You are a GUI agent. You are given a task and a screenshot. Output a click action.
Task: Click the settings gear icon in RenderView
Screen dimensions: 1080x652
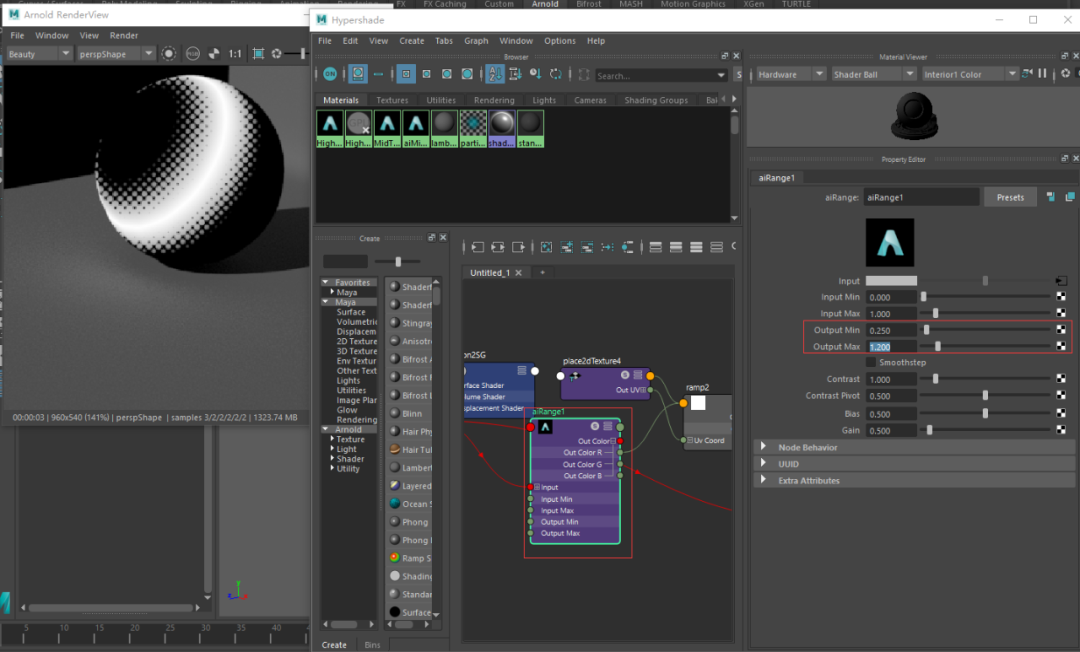pyautogui.click(x=277, y=54)
